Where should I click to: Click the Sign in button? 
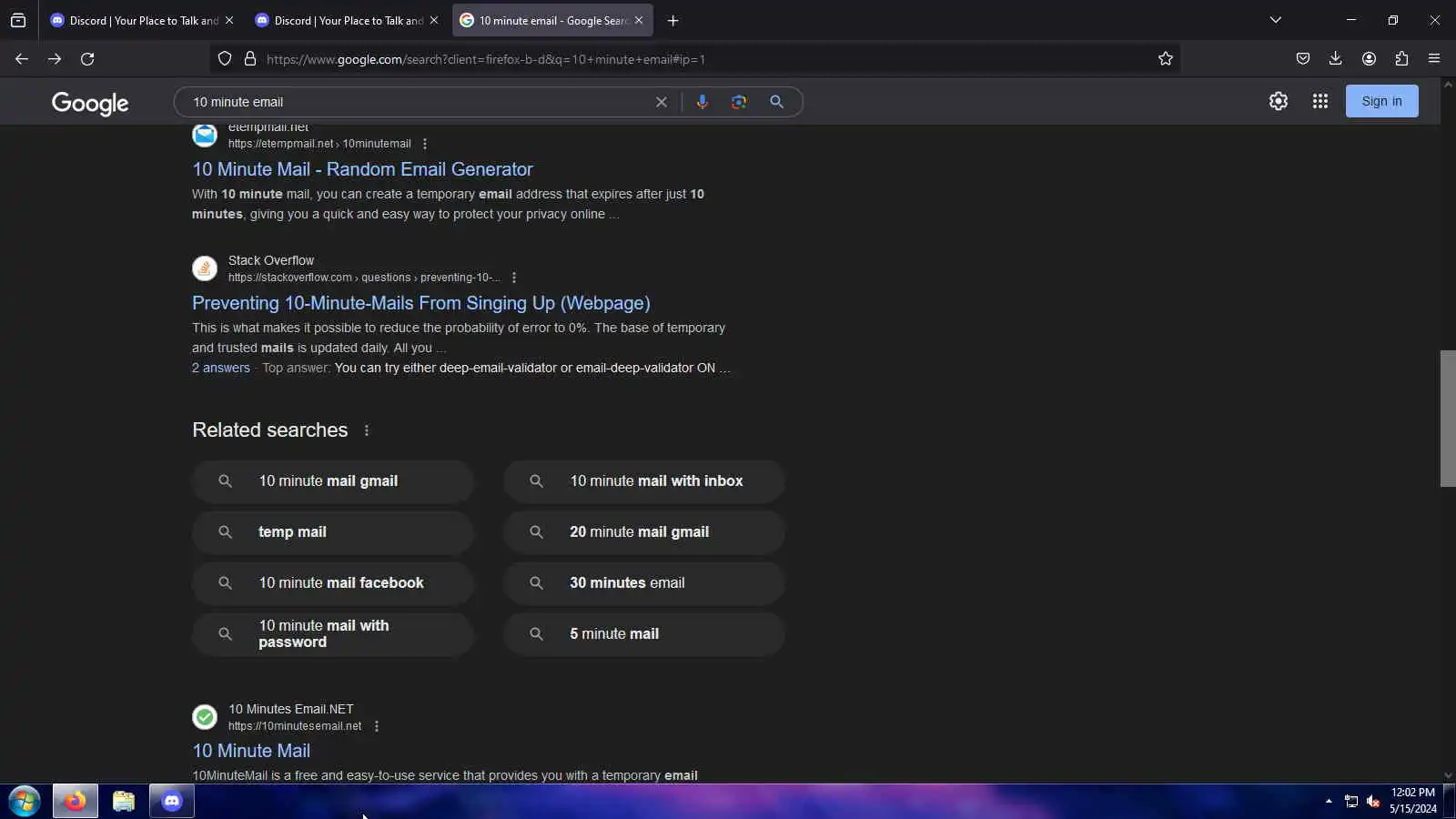(1381, 101)
